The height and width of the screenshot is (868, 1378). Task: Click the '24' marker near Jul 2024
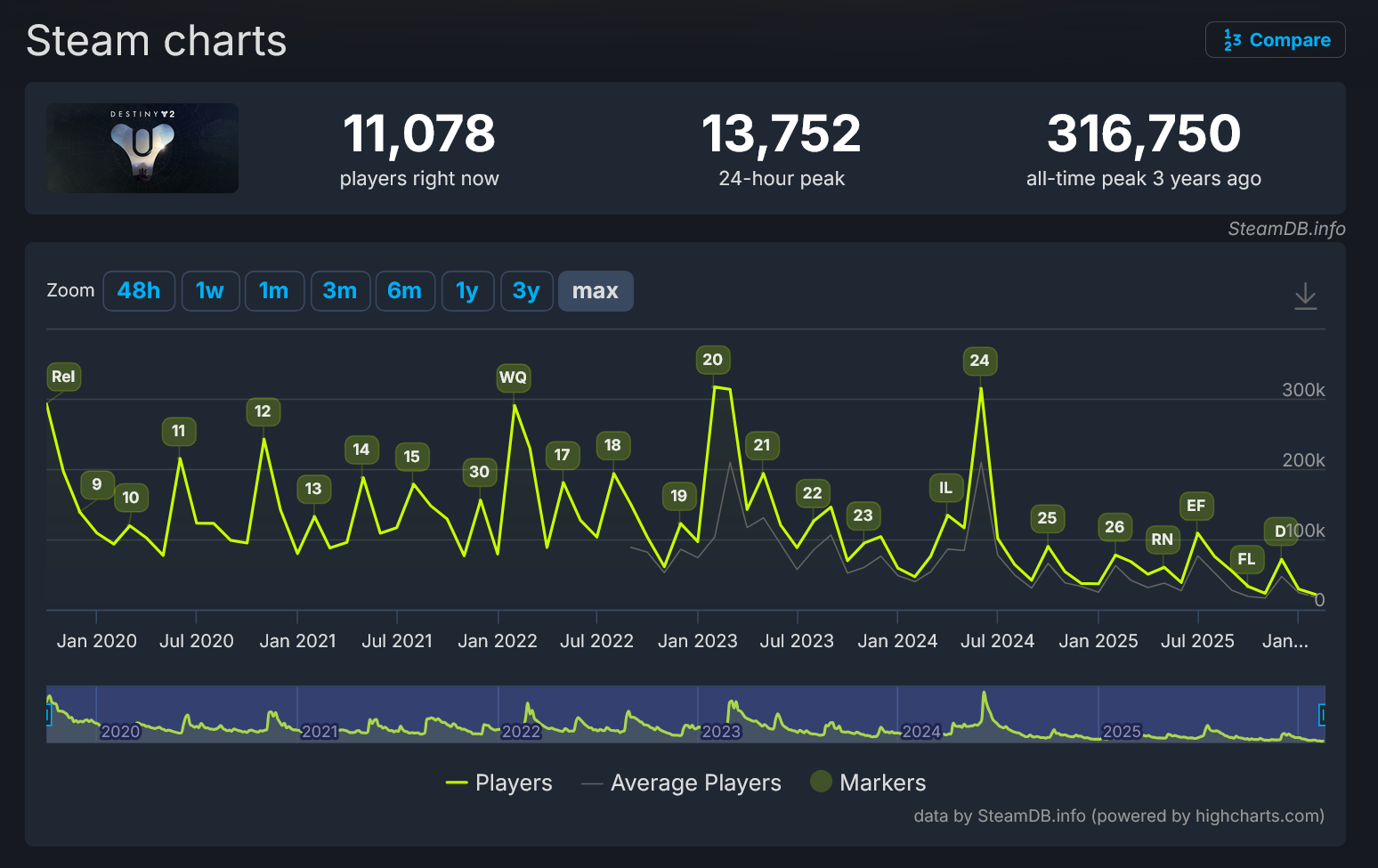[x=979, y=361]
